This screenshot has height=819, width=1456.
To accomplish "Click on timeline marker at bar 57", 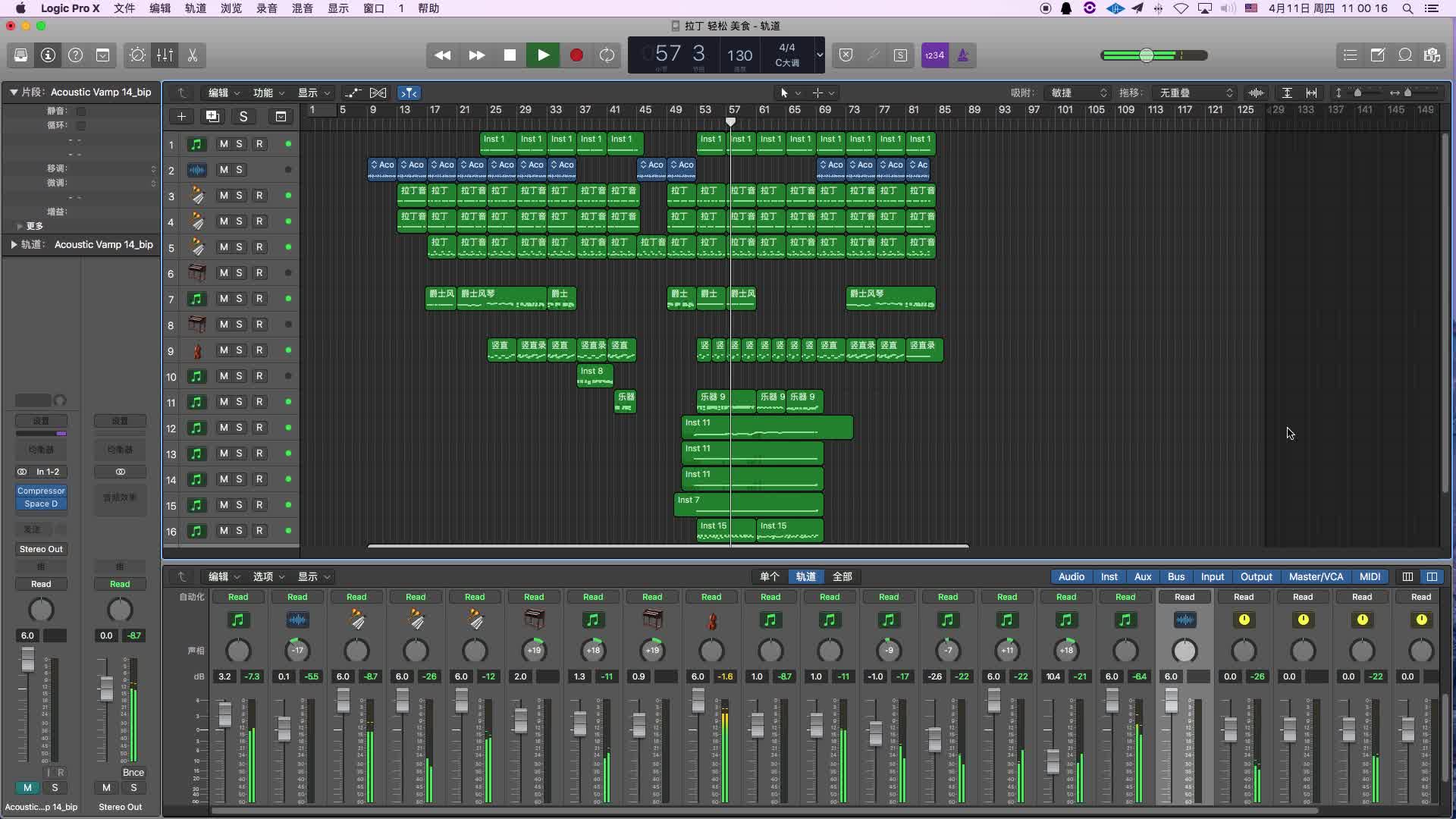I will [730, 121].
